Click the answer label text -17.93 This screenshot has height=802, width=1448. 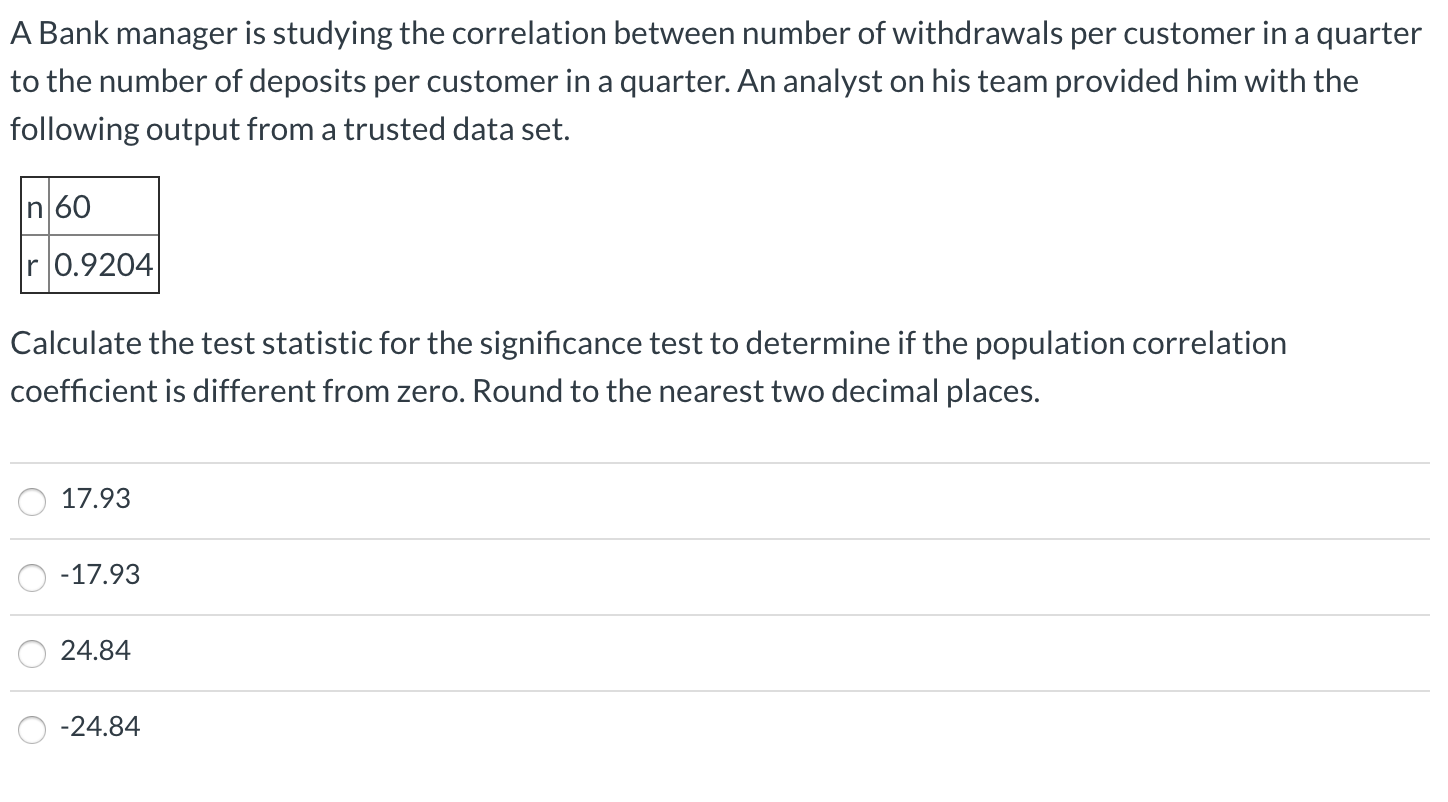point(100,575)
